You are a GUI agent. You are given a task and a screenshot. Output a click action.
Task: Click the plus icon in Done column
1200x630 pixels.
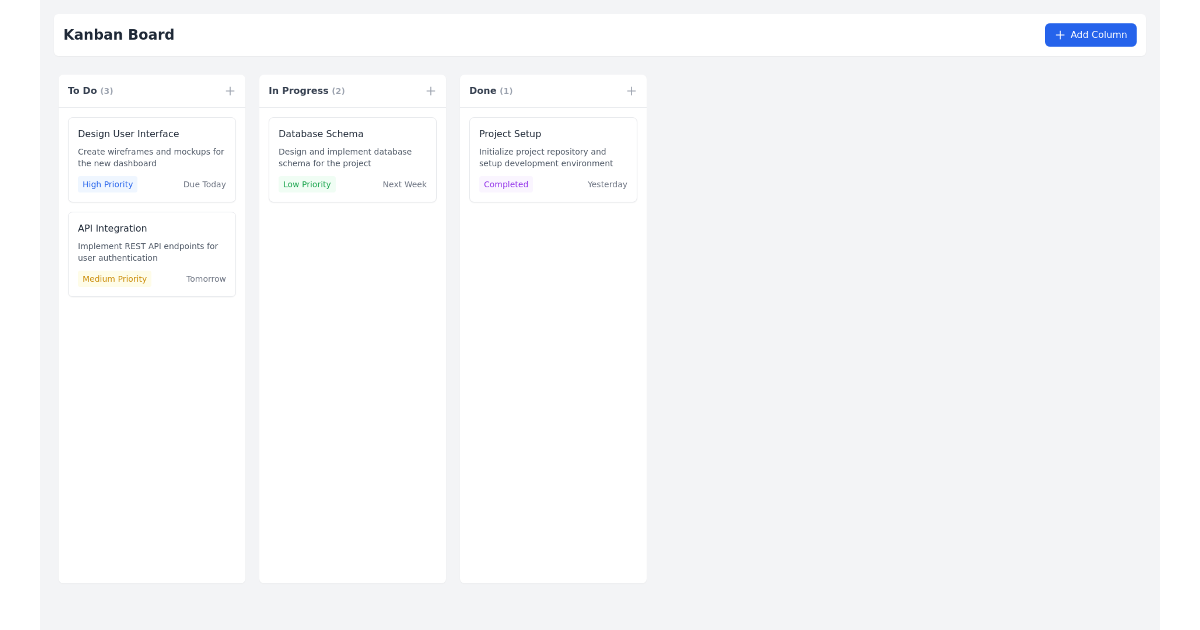click(x=632, y=91)
